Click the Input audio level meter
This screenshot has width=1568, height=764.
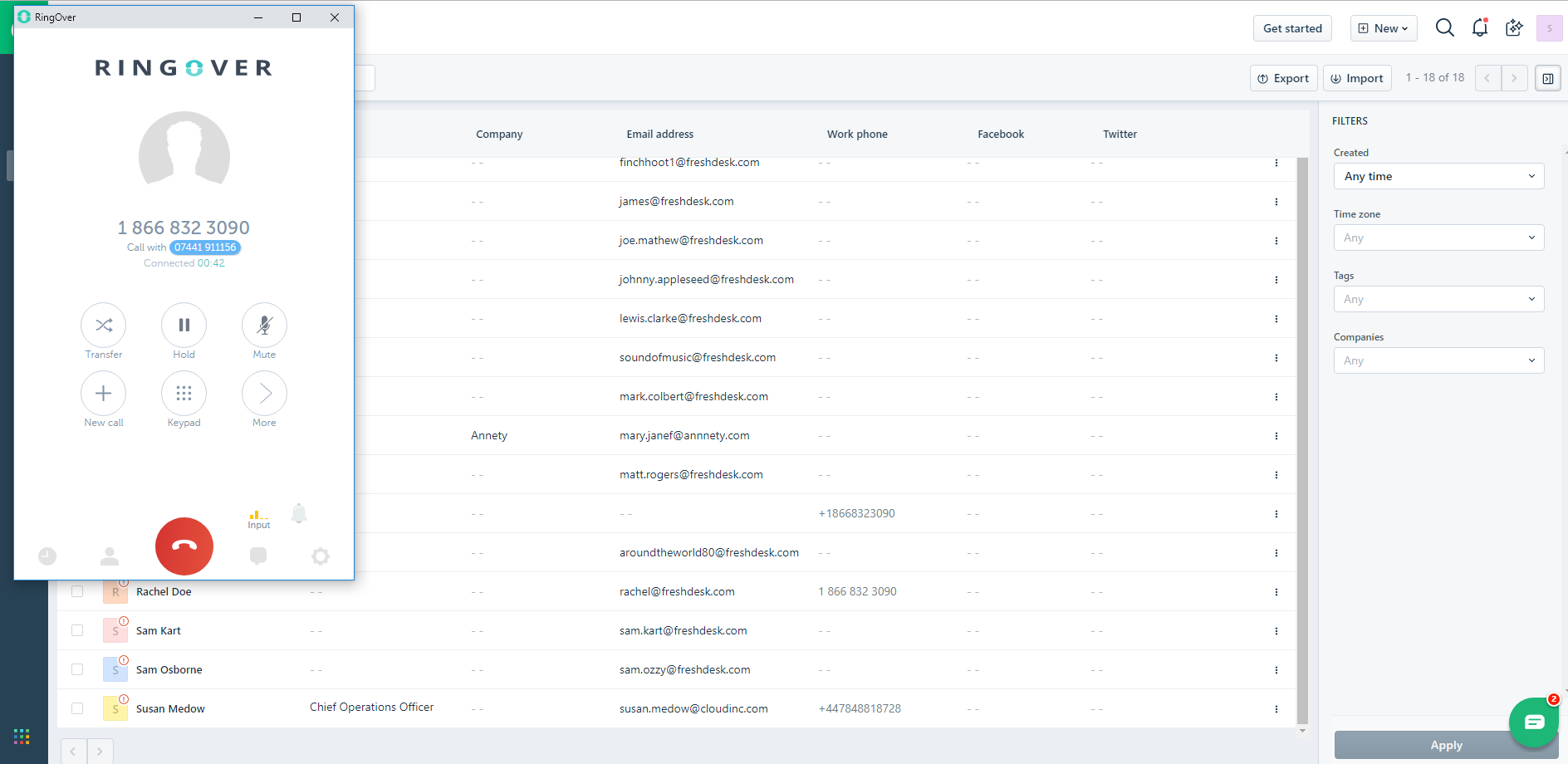[x=258, y=515]
